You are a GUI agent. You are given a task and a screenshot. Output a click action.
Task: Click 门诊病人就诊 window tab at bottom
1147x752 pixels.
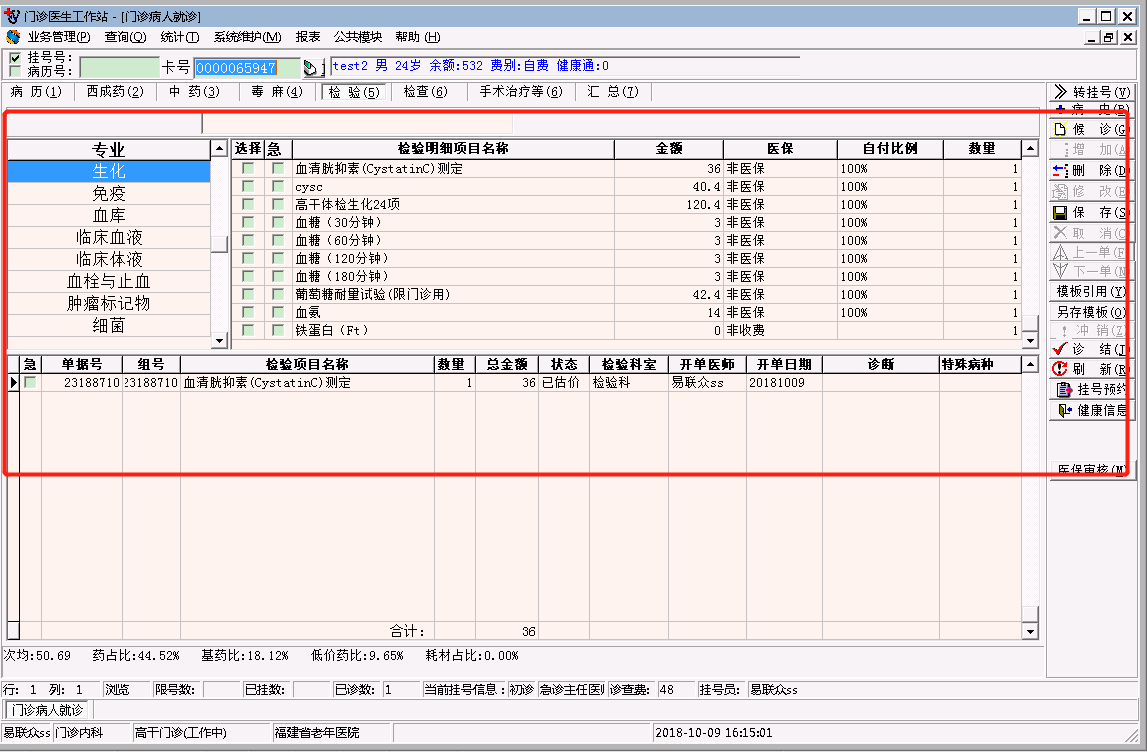click(48, 710)
